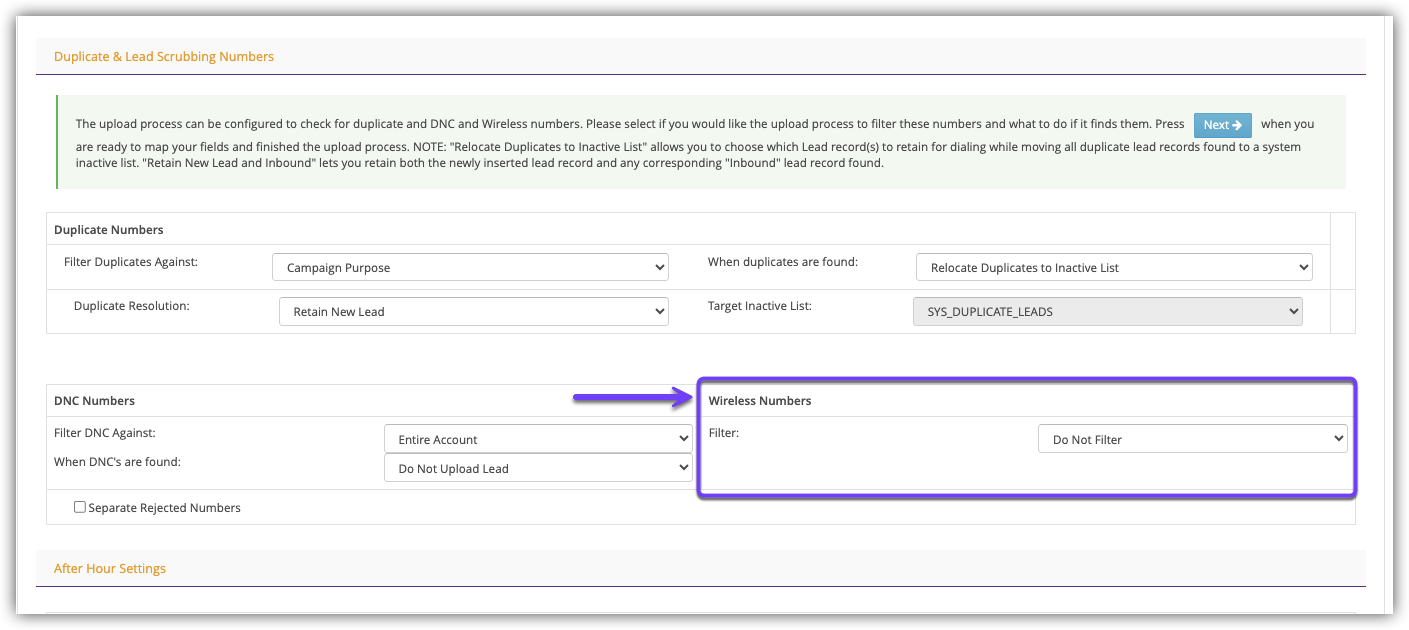Open the Filter DNC Against dropdown

tap(538, 439)
